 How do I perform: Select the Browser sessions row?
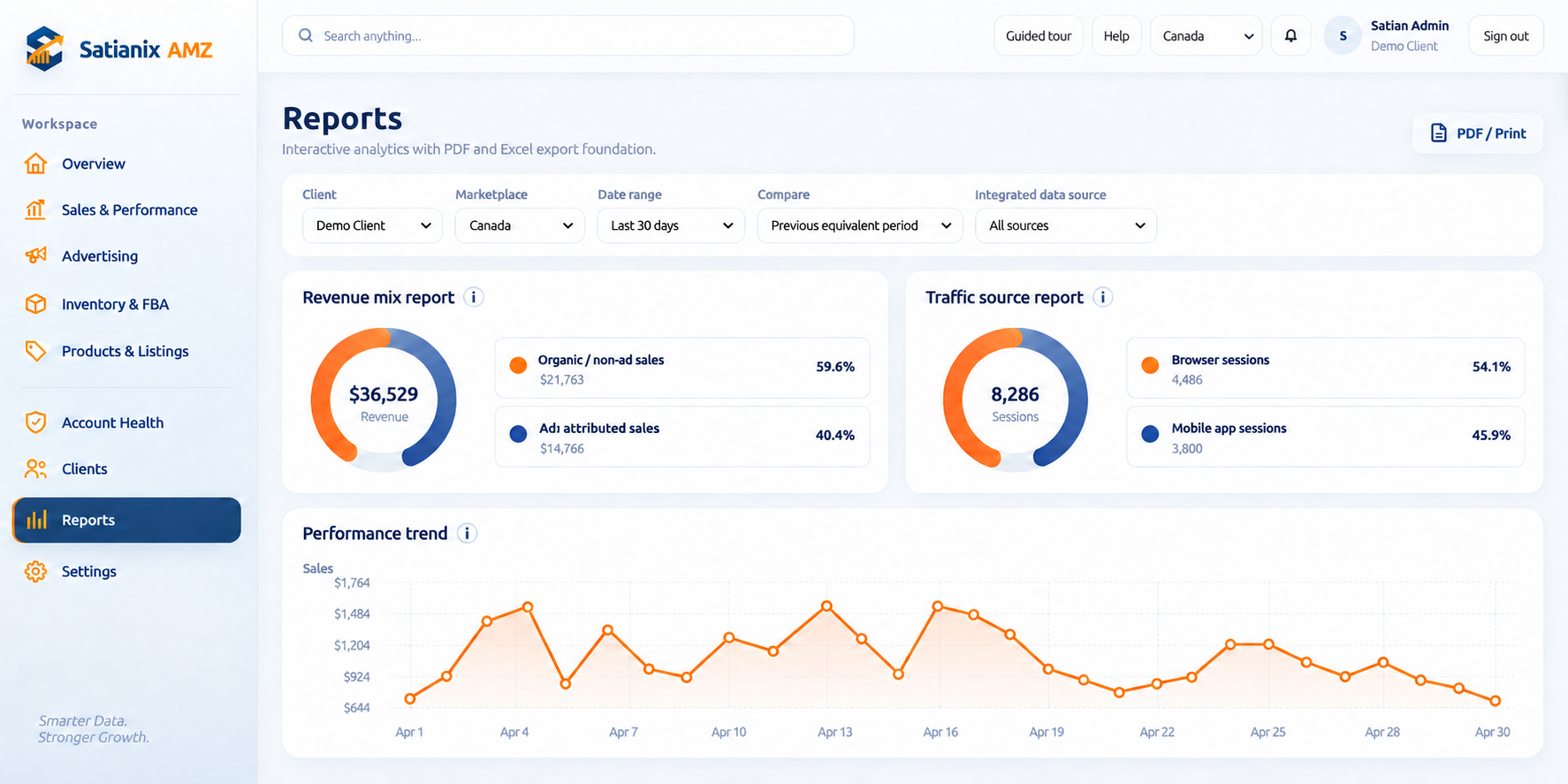(1325, 368)
